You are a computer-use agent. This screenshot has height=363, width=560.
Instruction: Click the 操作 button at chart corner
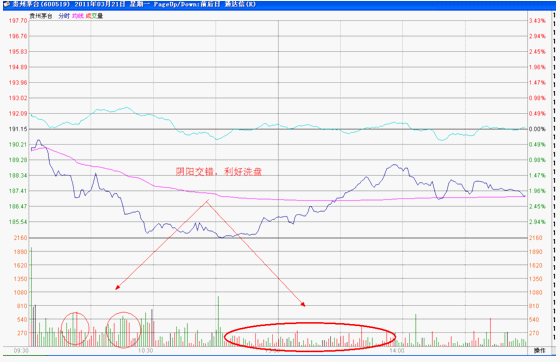coord(539,350)
